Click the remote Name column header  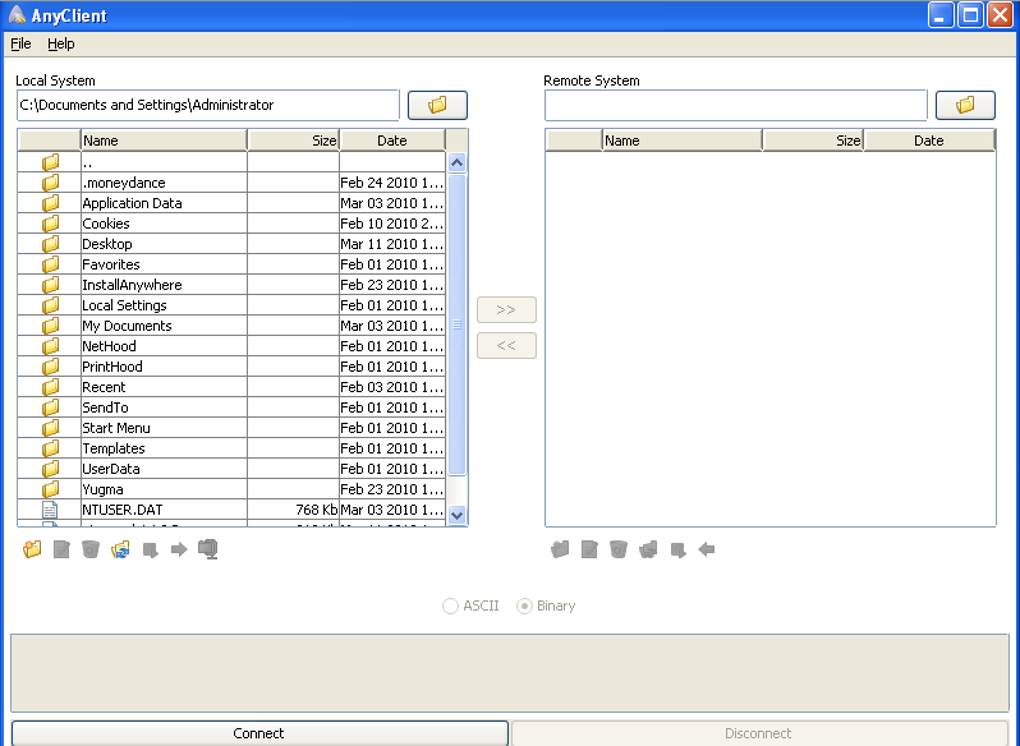tap(682, 140)
